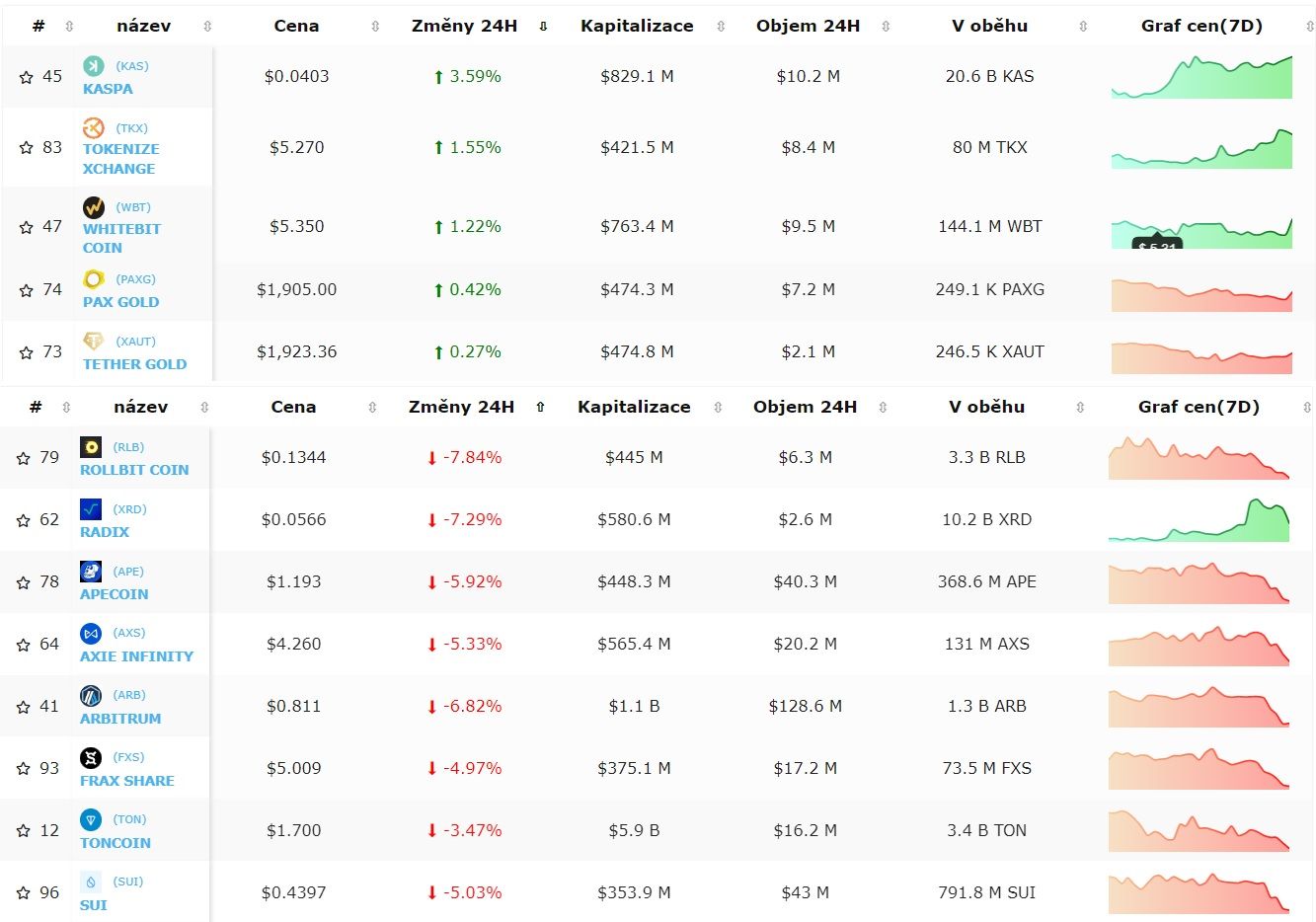
Task: Click the Rollbit Coin logo icon
Action: pos(91,447)
